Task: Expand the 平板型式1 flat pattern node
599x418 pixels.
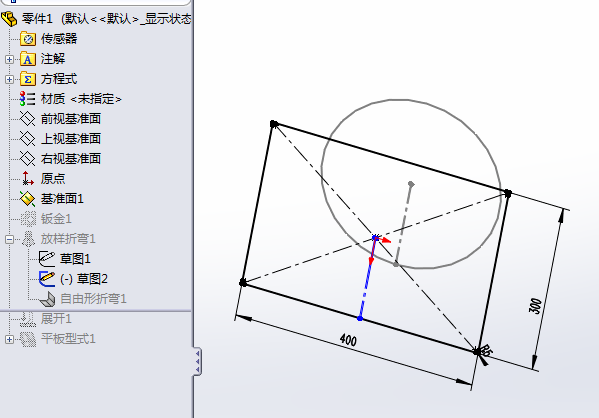Action: click(x=10, y=339)
